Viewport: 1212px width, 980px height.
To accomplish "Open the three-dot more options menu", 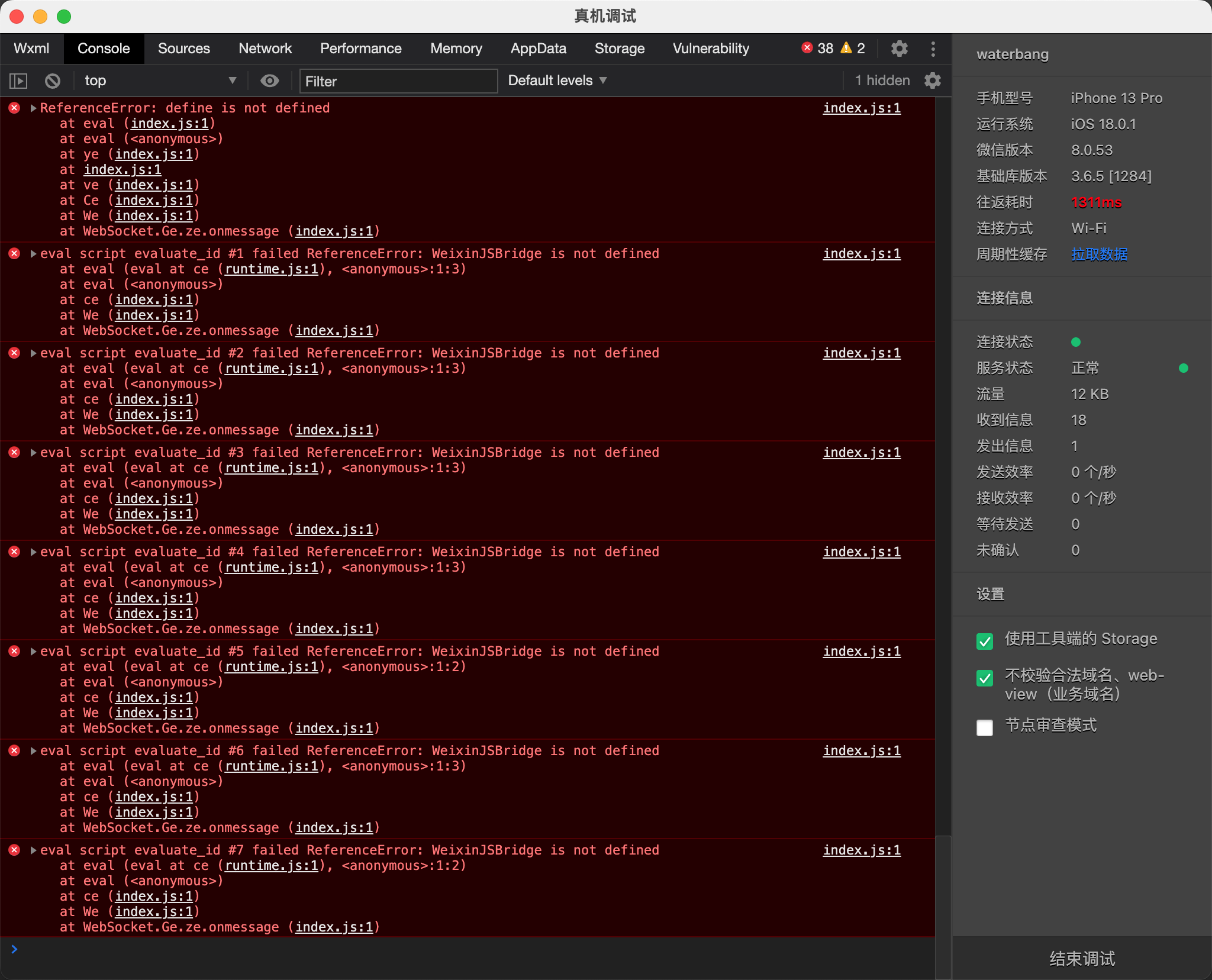I will pos(933,49).
